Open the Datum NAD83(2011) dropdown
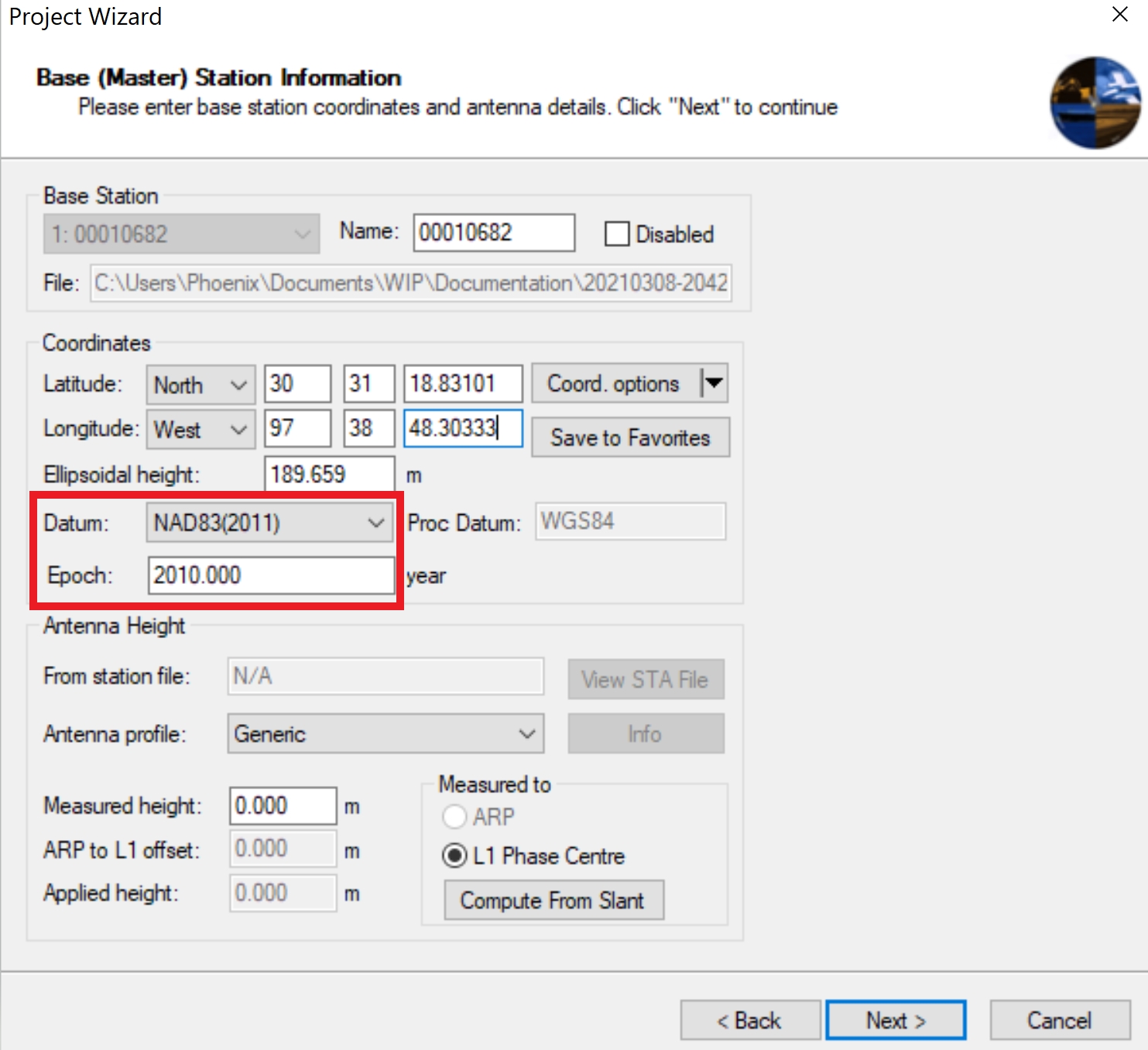Image resolution: width=1148 pixels, height=1050 pixels. pyautogui.click(x=269, y=523)
